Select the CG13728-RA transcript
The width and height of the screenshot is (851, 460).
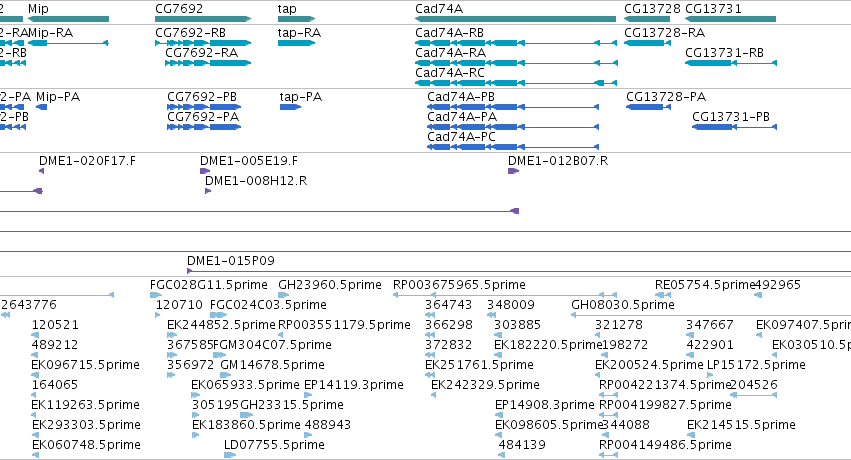pyautogui.click(x=647, y=43)
